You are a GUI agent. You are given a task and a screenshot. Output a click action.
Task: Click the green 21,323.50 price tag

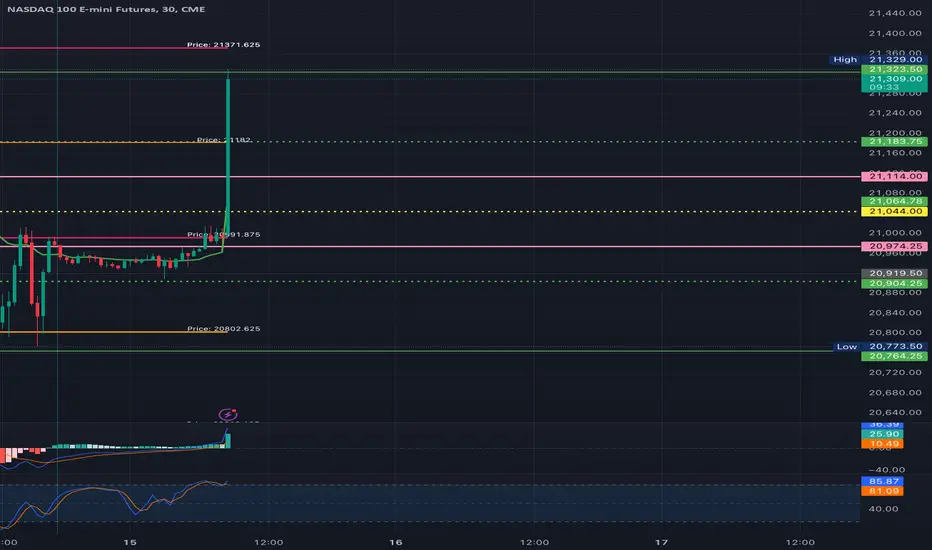point(894,70)
